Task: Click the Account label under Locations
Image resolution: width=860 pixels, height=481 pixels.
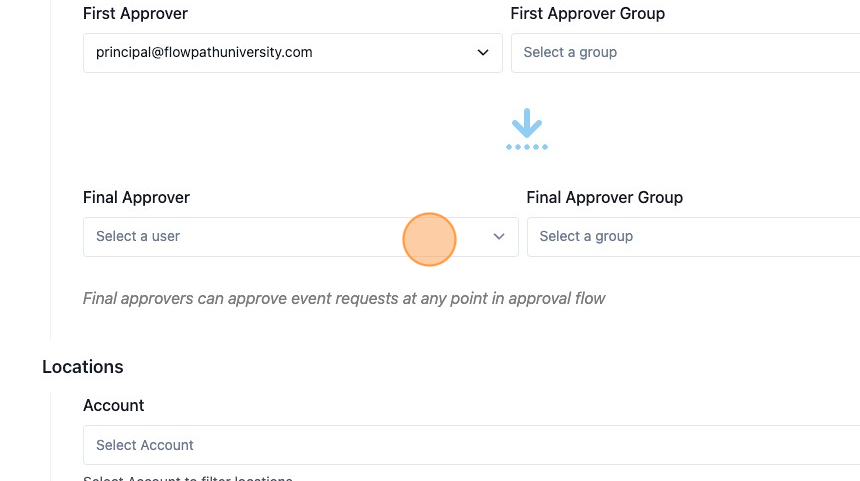Action: [x=114, y=405]
